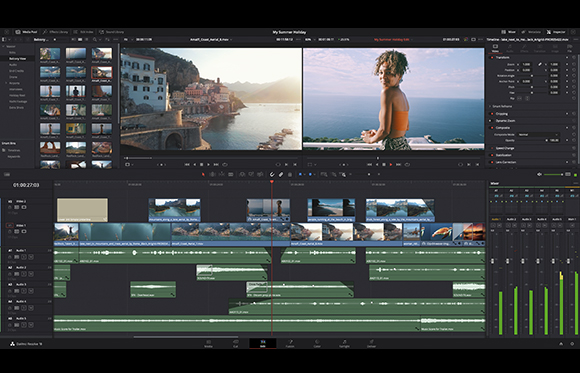Screen dimensions: 580x373
Task: Open the Effects Library panel
Action: 55,32
